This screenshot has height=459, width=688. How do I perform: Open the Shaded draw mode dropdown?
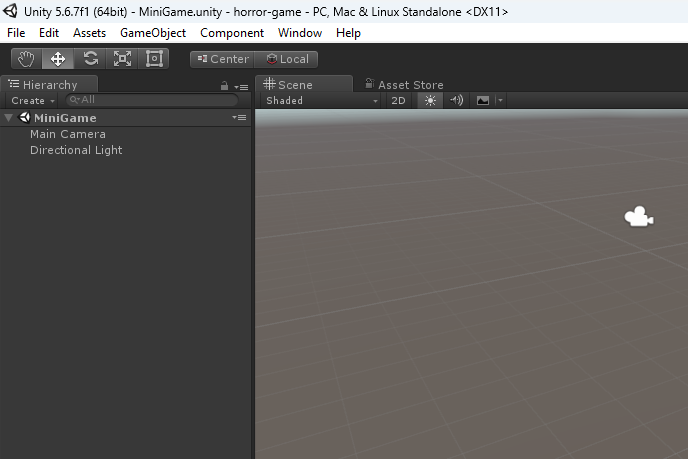321,100
